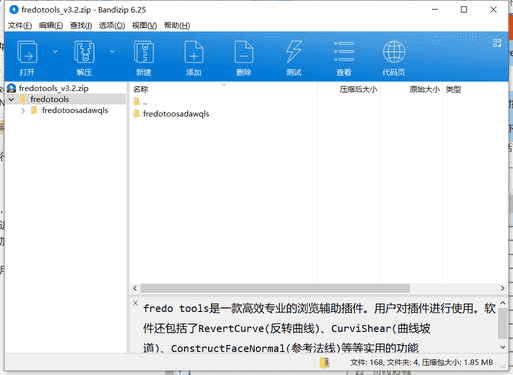Click the status bar archive icon
The image size is (513, 375).
point(325,362)
